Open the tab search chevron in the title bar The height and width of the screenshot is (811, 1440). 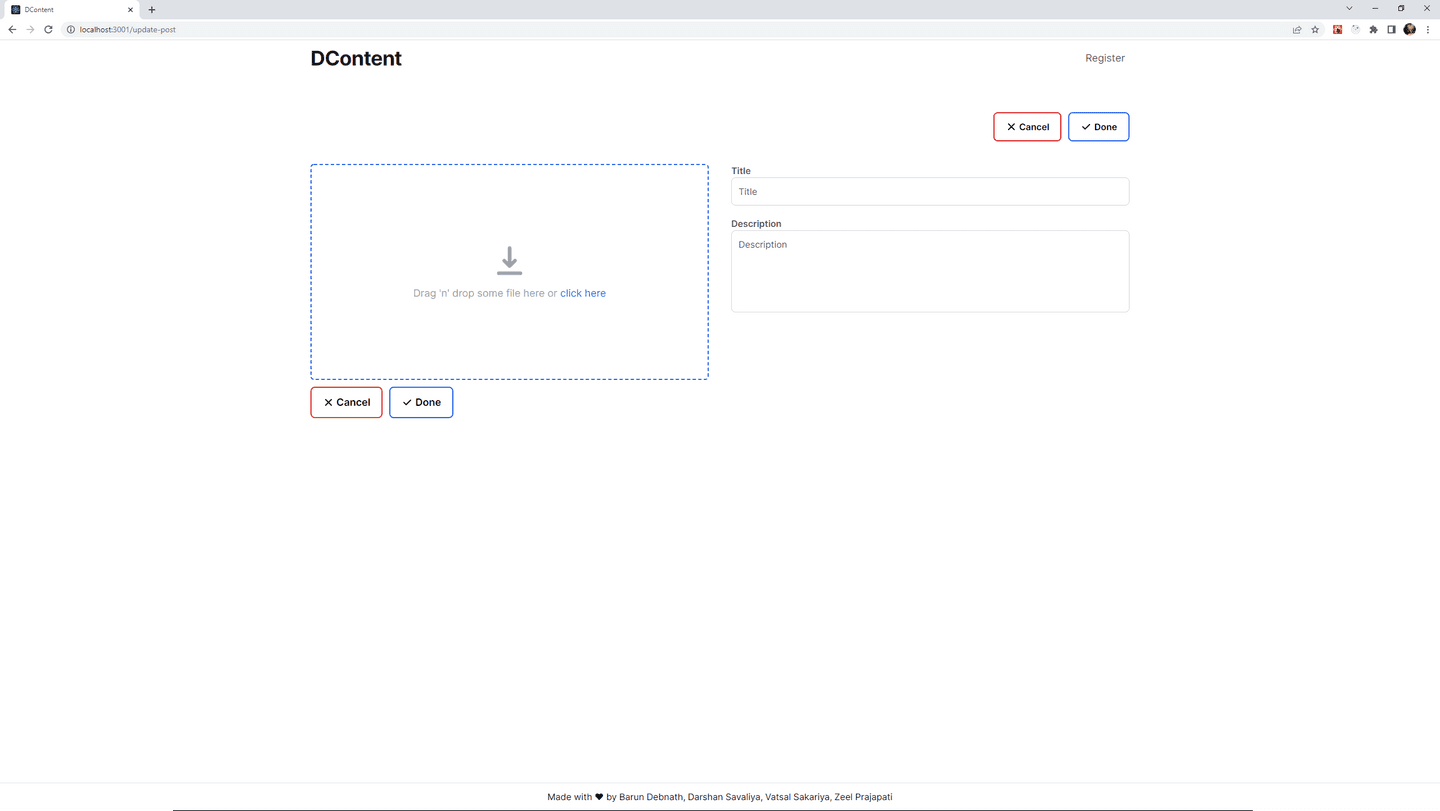tap(1349, 8)
